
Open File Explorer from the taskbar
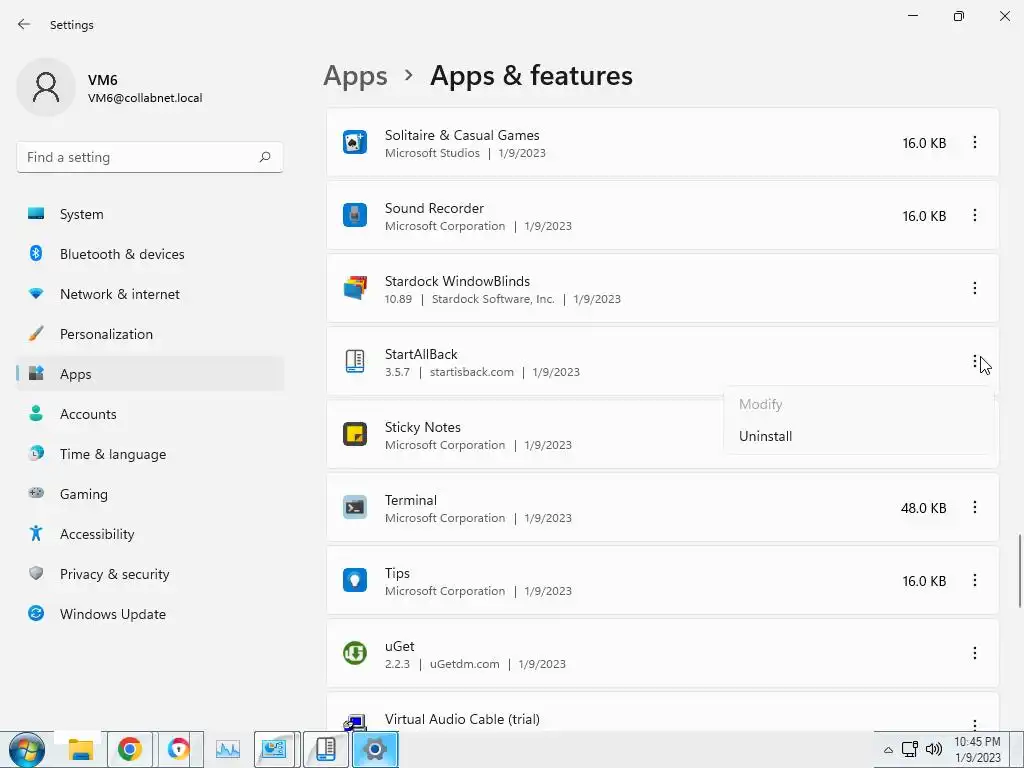click(x=81, y=750)
